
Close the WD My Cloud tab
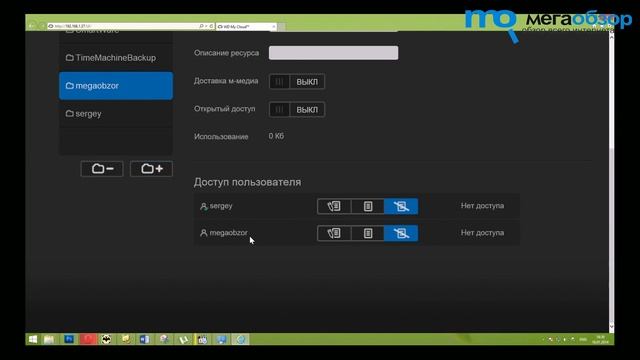click(x=274, y=27)
